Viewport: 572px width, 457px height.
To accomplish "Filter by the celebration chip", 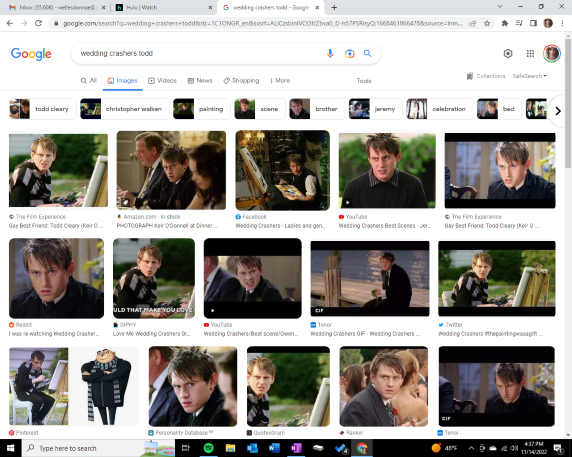I will [x=439, y=109].
